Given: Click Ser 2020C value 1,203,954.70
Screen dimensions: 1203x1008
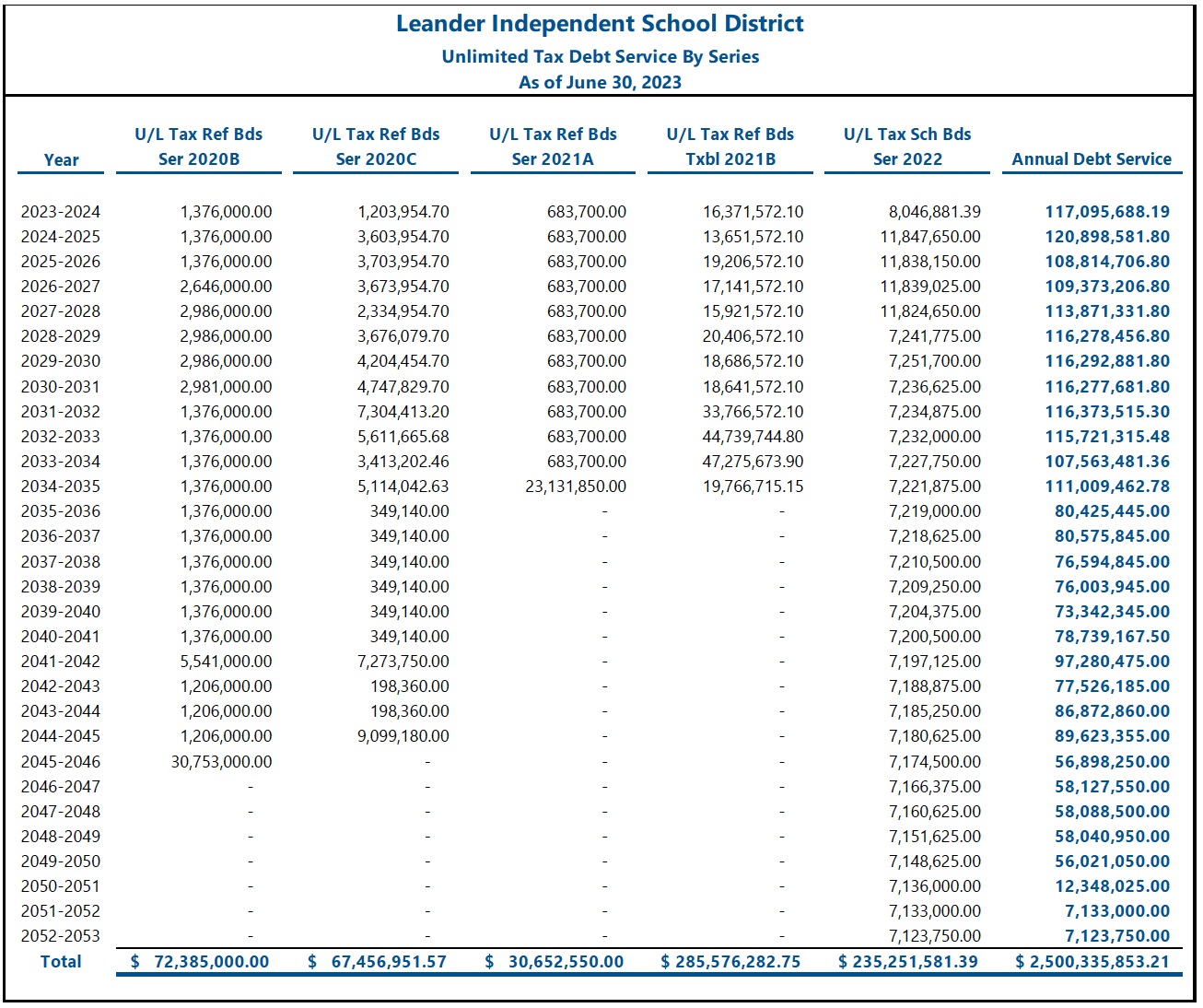Looking at the screenshot, I should pos(403,212).
